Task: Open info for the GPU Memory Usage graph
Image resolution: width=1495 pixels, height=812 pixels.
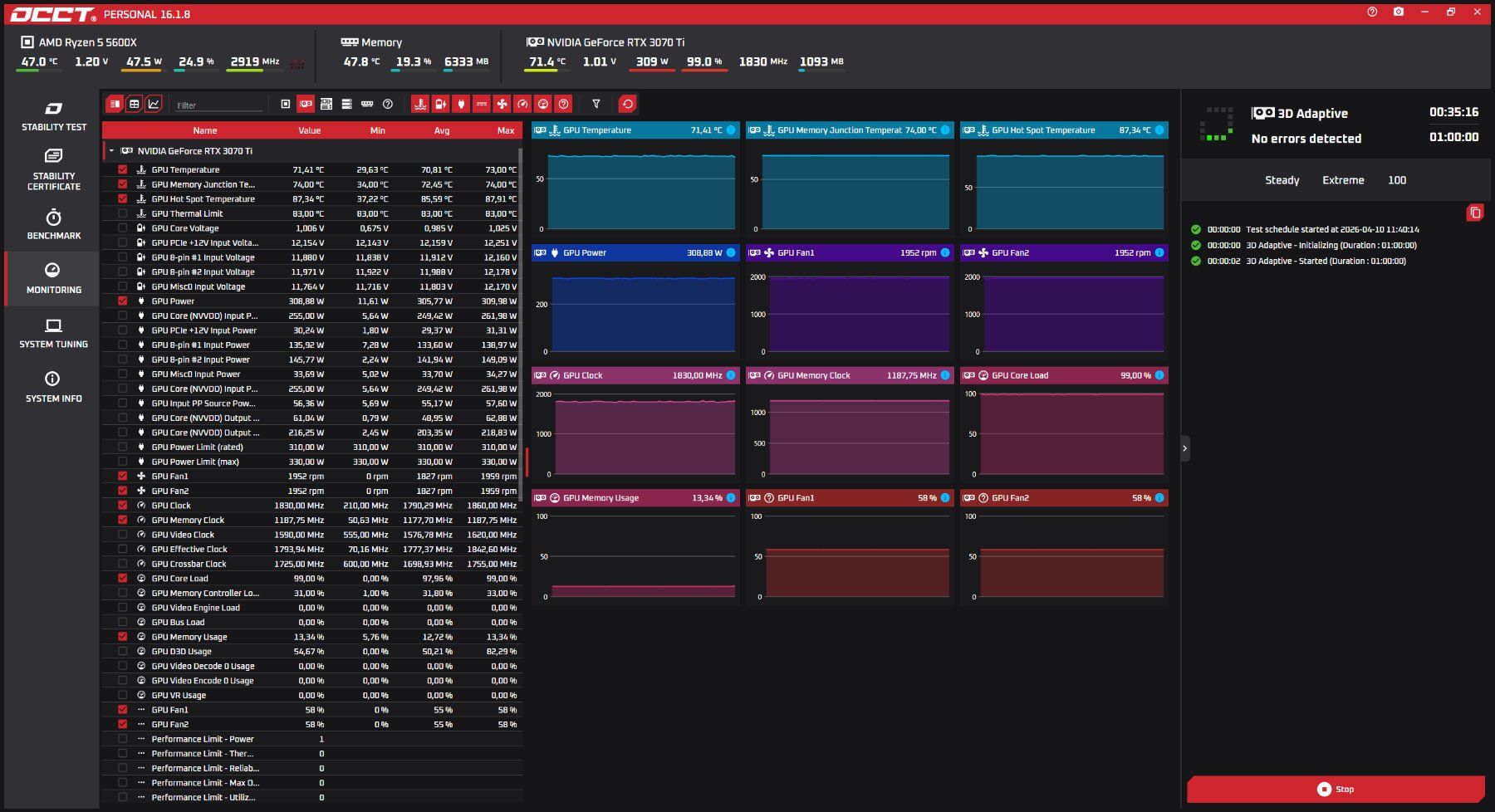Action: tap(731, 498)
